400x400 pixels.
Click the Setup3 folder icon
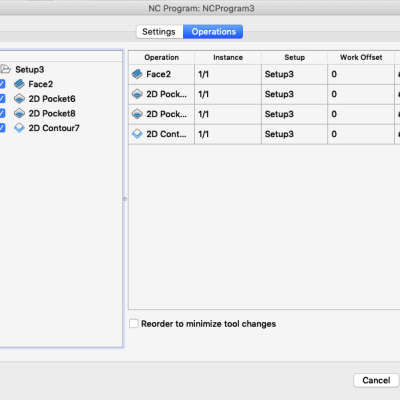coord(5,69)
